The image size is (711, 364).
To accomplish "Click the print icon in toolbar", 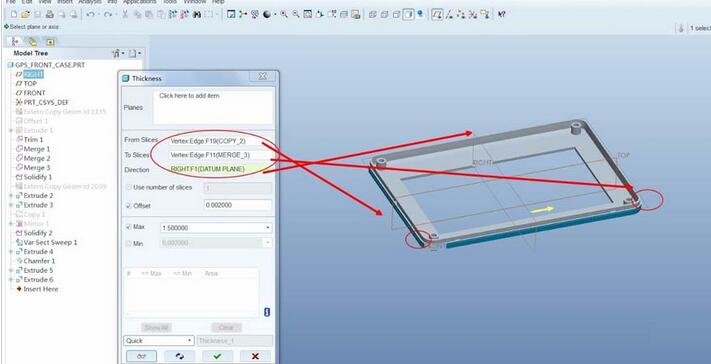I will (x=49, y=15).
